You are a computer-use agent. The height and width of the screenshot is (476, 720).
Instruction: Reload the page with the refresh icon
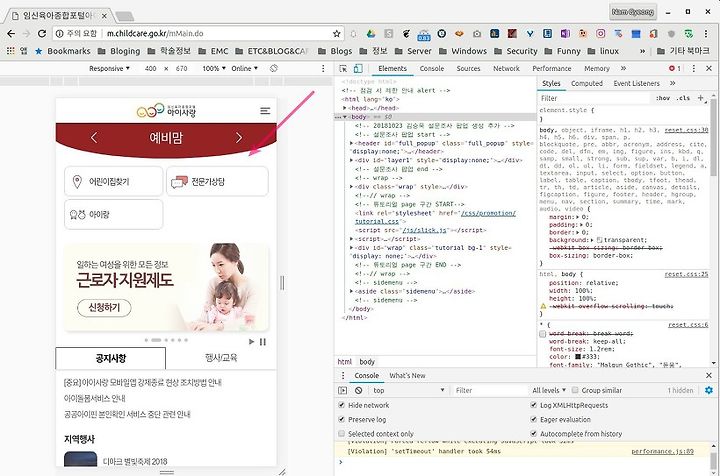(x=42, y=34)
